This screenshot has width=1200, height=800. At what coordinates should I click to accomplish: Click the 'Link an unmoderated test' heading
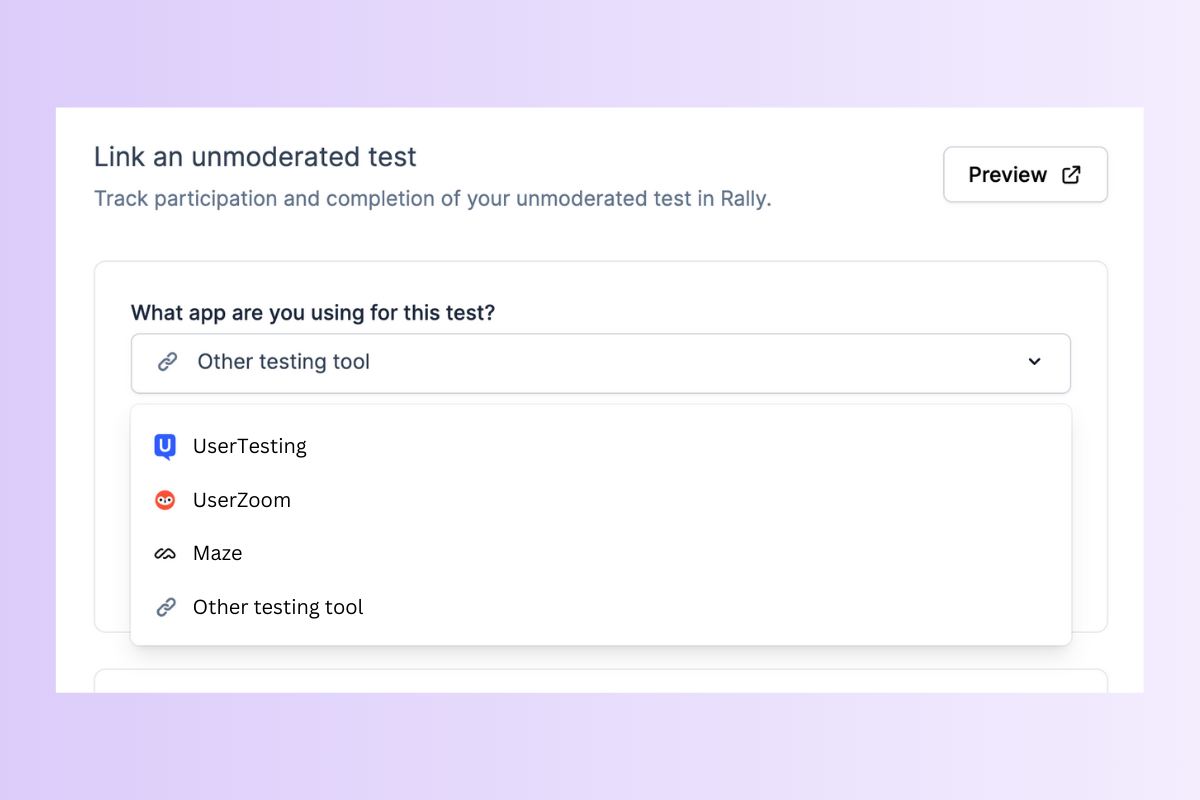click(x=255, y=157)
